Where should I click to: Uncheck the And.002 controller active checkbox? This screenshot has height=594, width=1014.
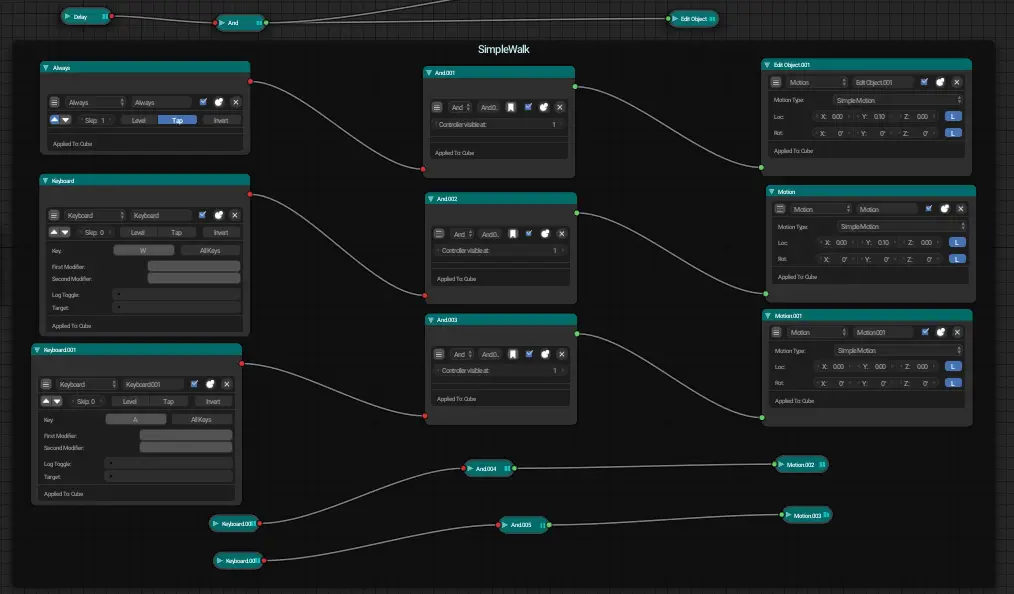coord(528,233)
